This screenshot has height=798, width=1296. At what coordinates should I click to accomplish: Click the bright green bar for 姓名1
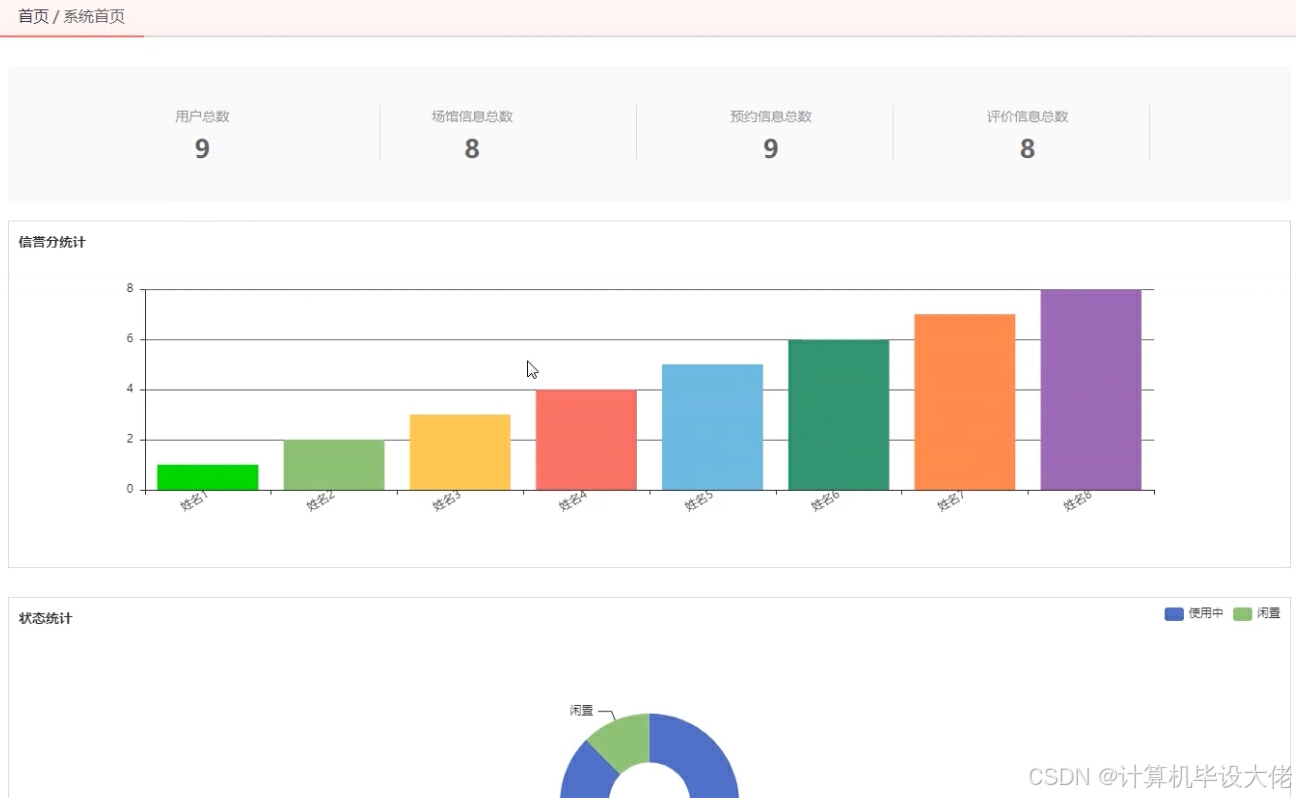(x=208, y=477)
